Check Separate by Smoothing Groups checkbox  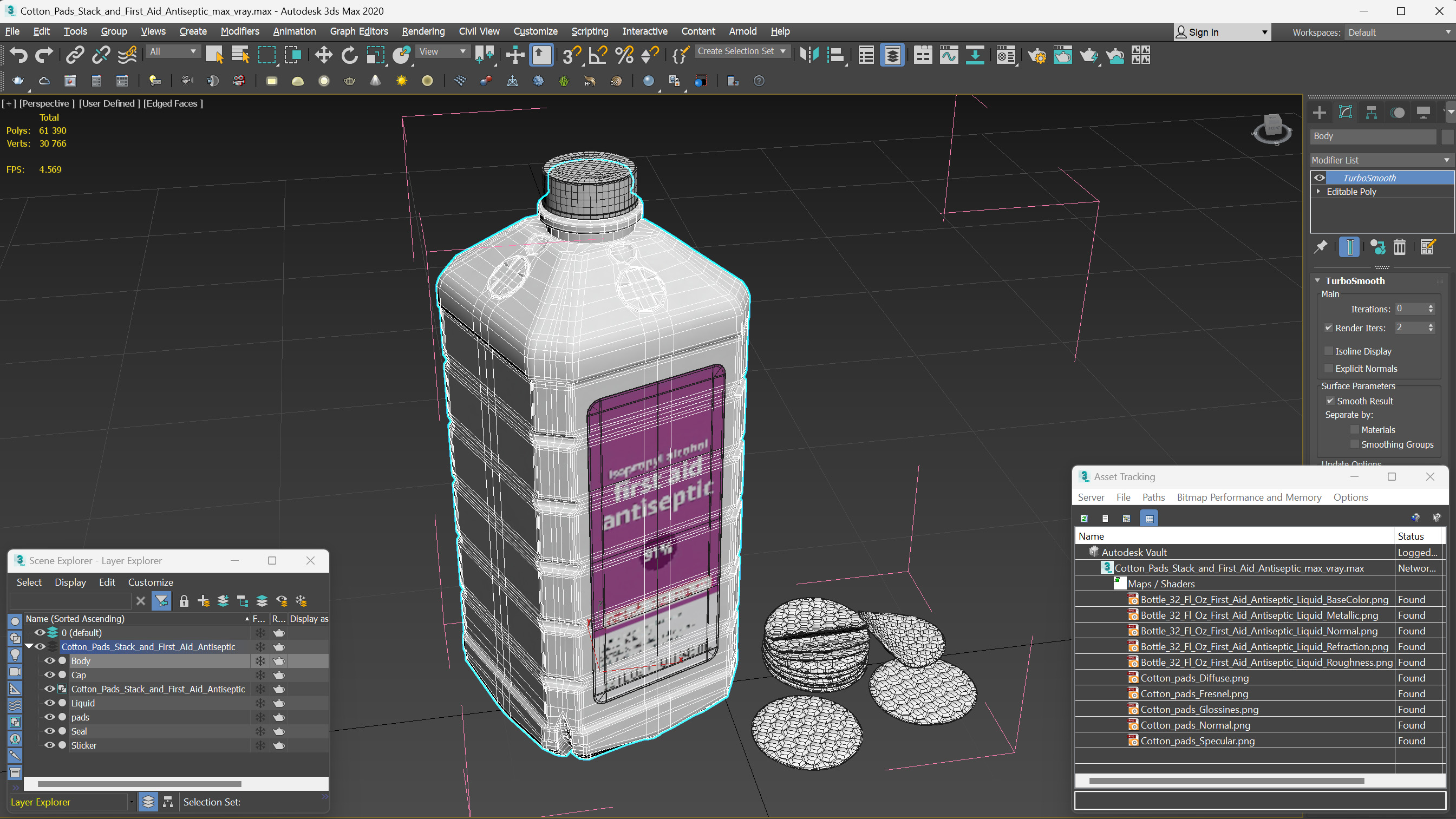coord(1354,444)
